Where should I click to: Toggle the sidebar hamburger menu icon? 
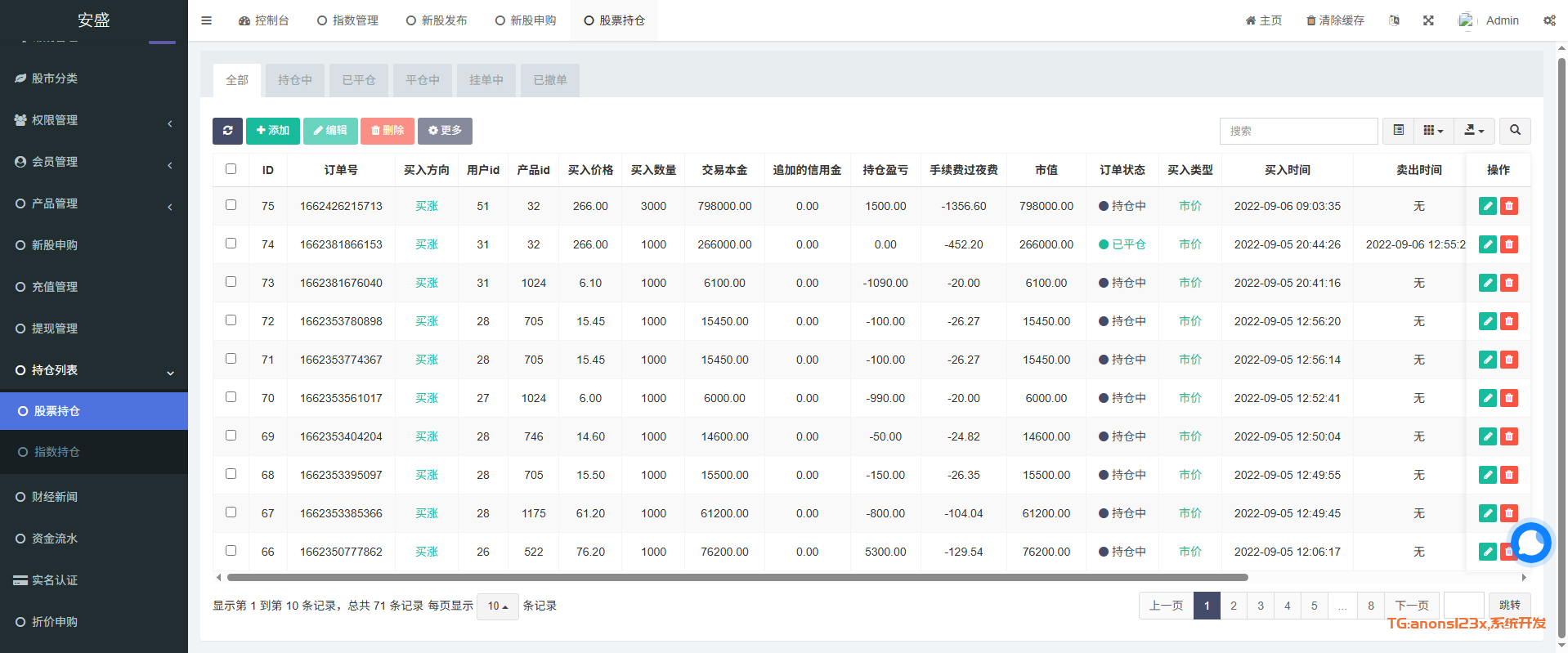coord(206,20)
